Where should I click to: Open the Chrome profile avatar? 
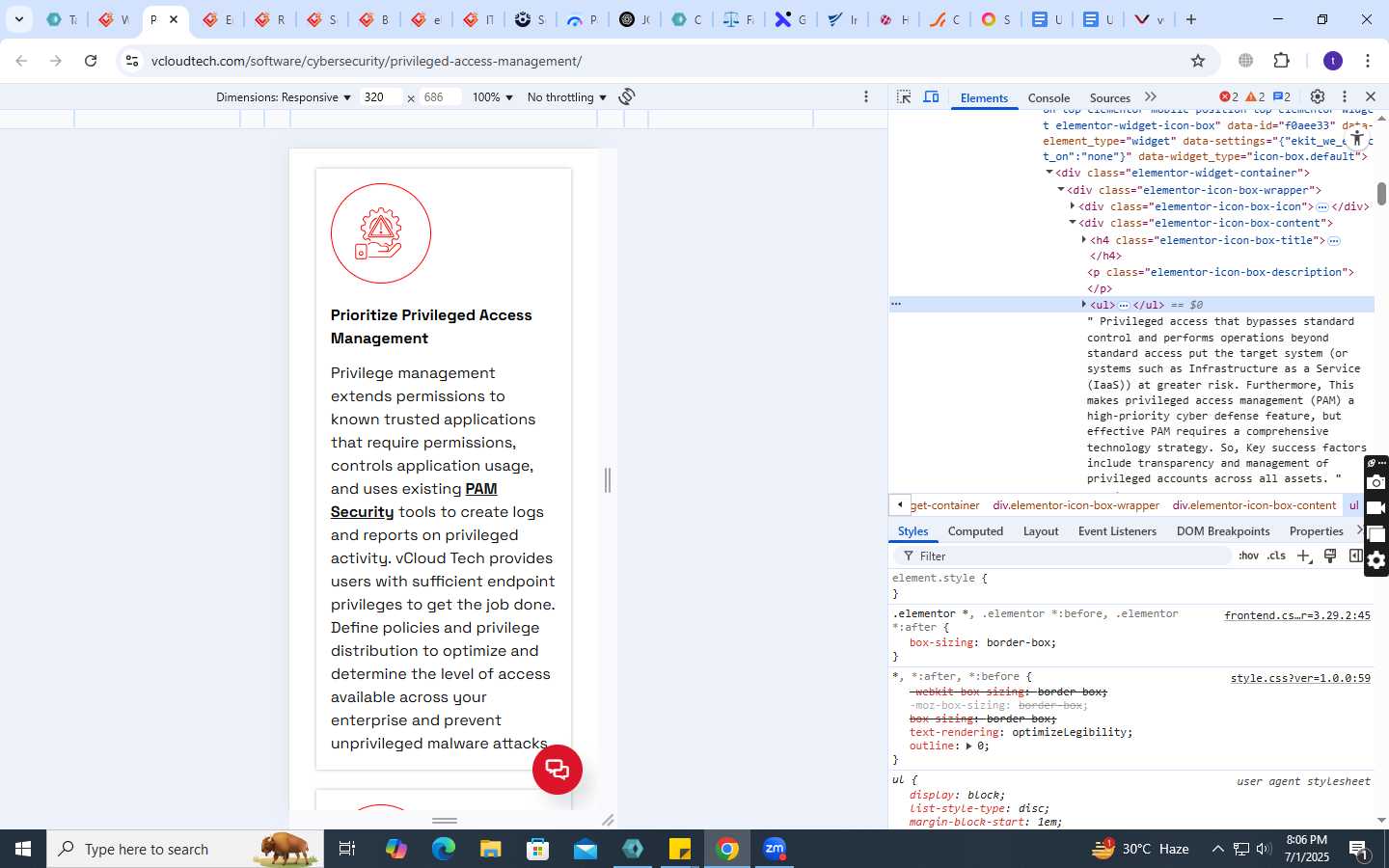coord(1333,61)
